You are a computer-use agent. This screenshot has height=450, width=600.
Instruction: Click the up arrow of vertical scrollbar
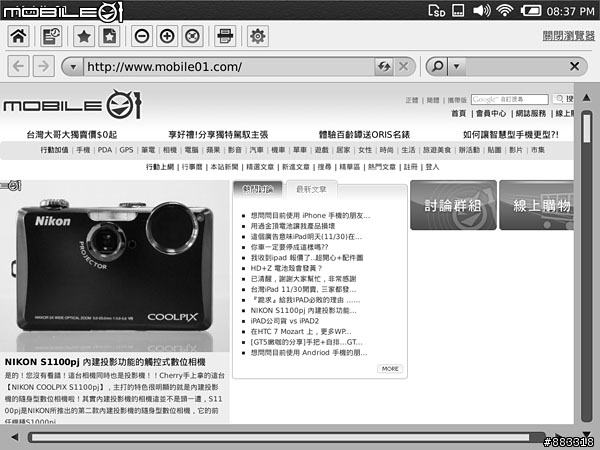coord(586,98)
